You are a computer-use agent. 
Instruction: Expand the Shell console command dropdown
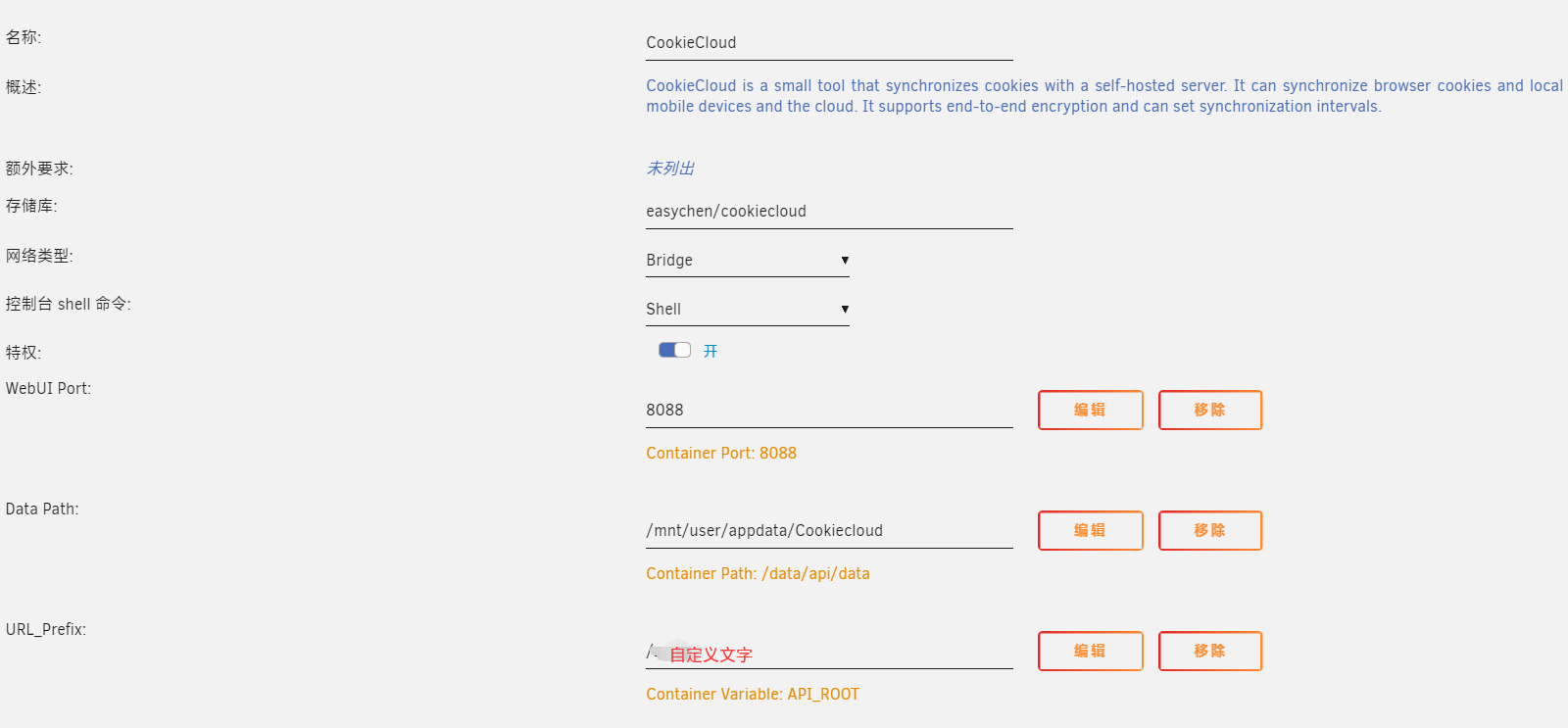[x=748, y=310]
